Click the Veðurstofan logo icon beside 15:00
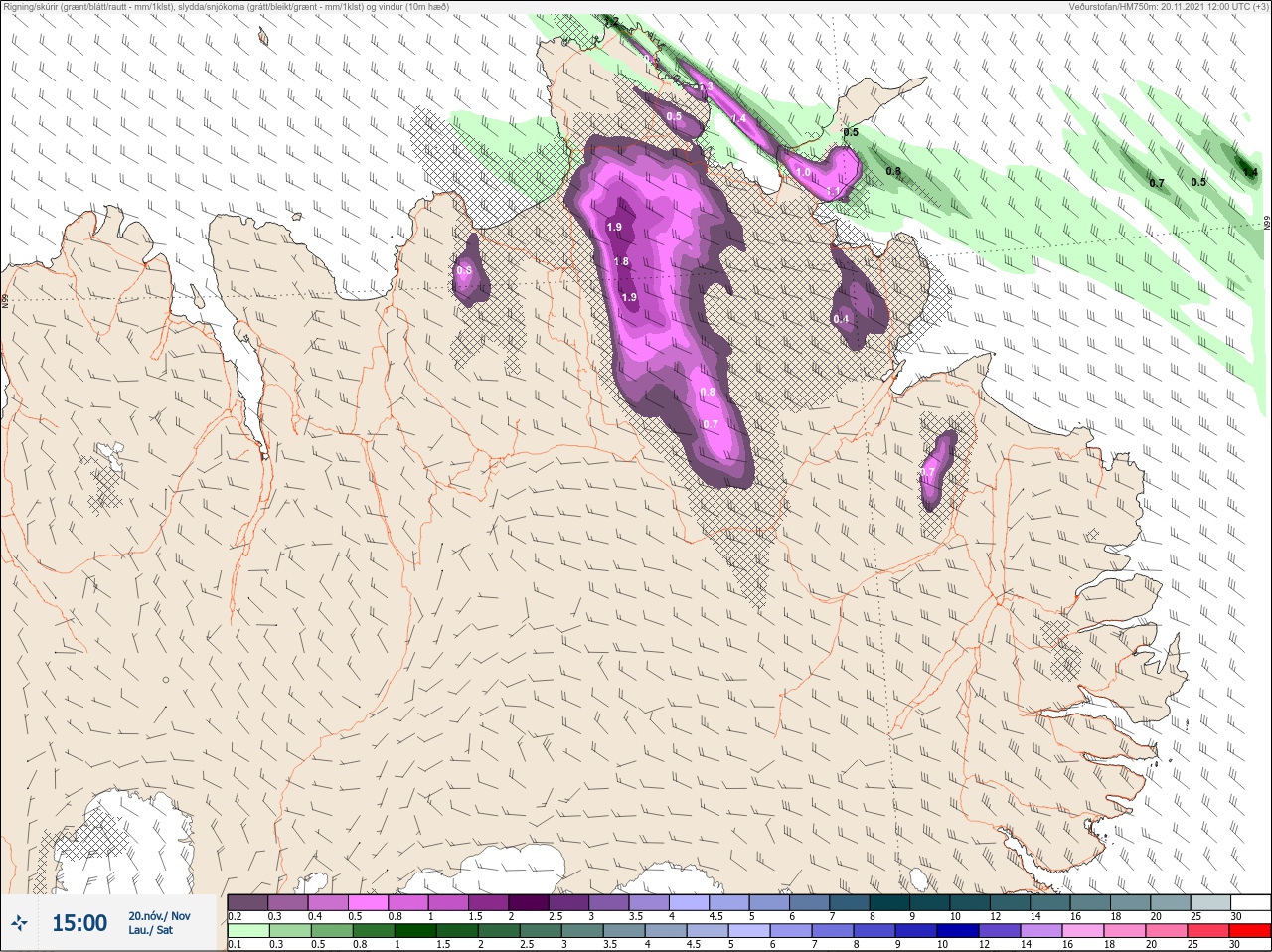1272x952 pixels. click(20, 923)
